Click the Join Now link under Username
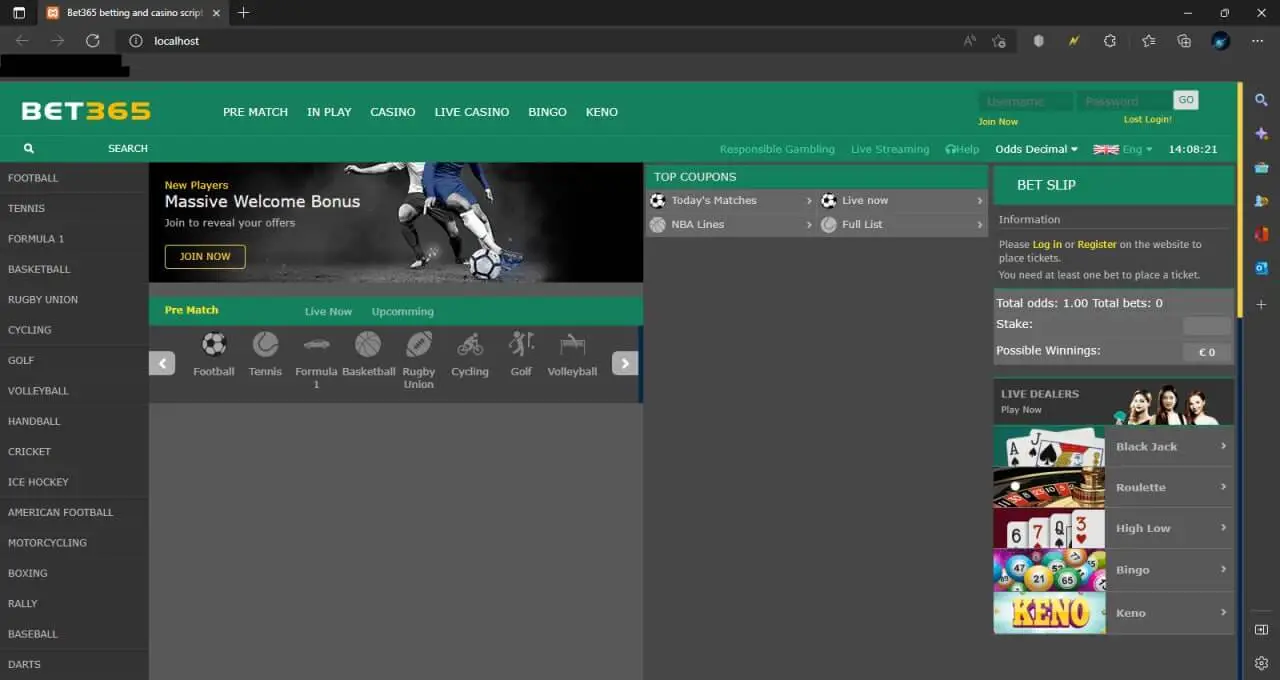 998,122
